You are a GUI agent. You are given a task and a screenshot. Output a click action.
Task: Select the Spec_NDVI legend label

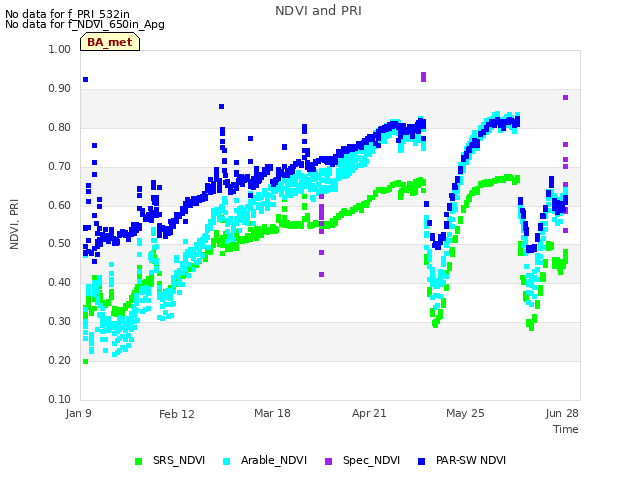pyautogui.click(x=371, y=460)
